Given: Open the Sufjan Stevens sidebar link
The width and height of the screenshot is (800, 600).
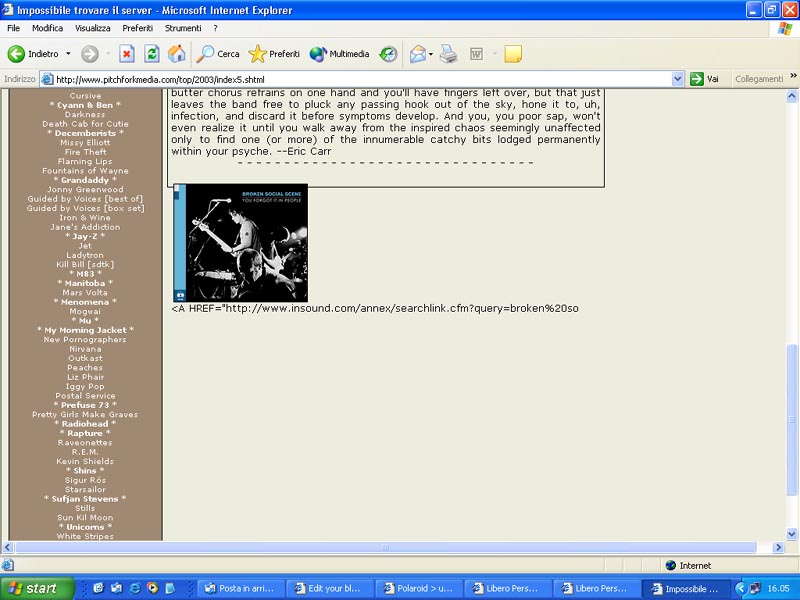Looking at the screenshot, I should [85, 499].
